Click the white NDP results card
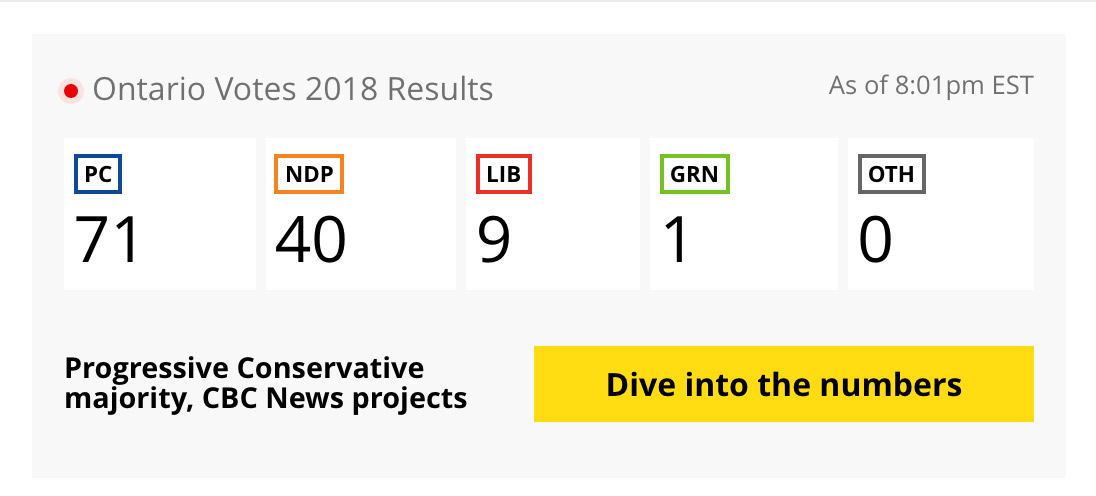The image size is (1096, 496). coord(361,214)
